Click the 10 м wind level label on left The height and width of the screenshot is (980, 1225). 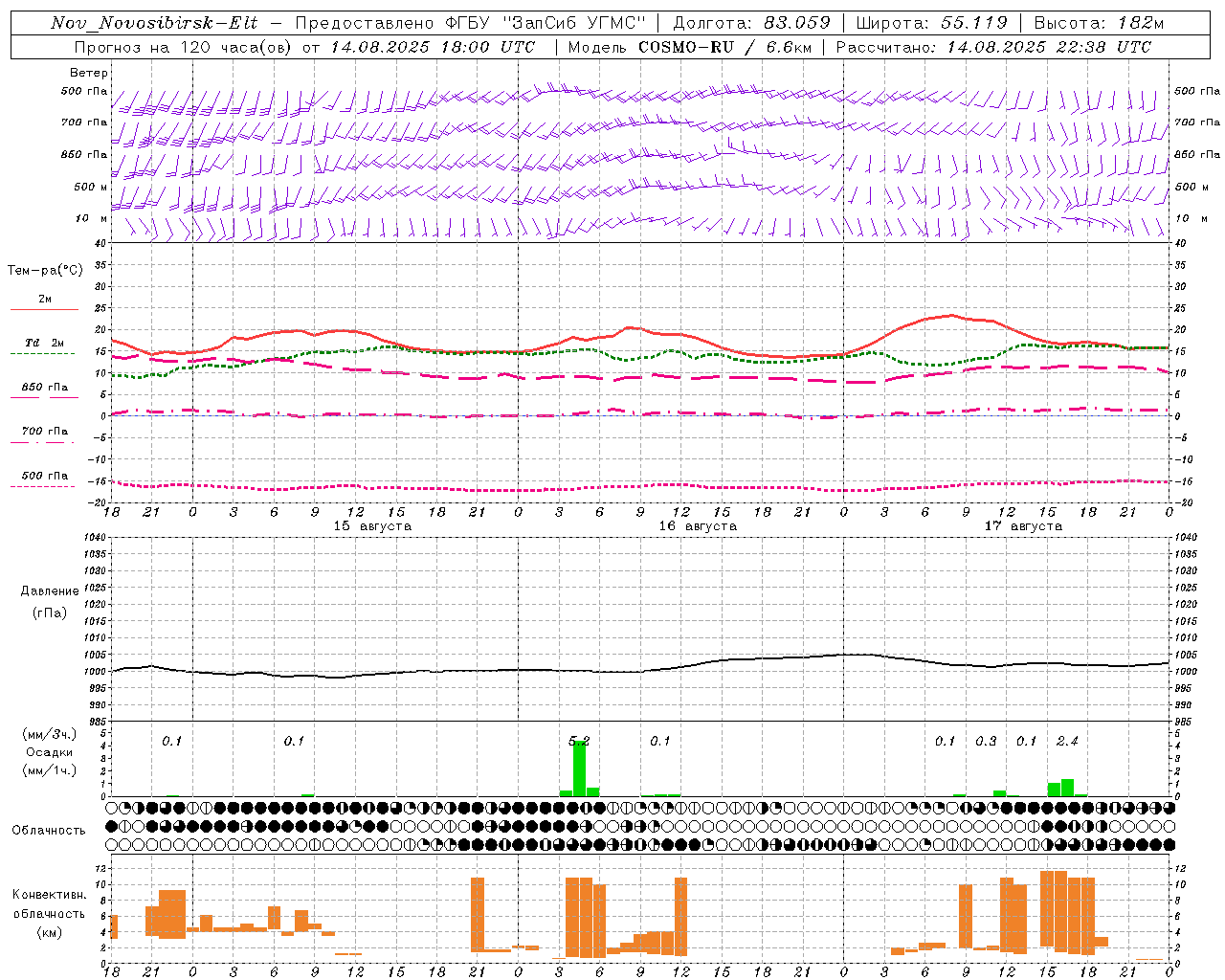tap(92, 218)
